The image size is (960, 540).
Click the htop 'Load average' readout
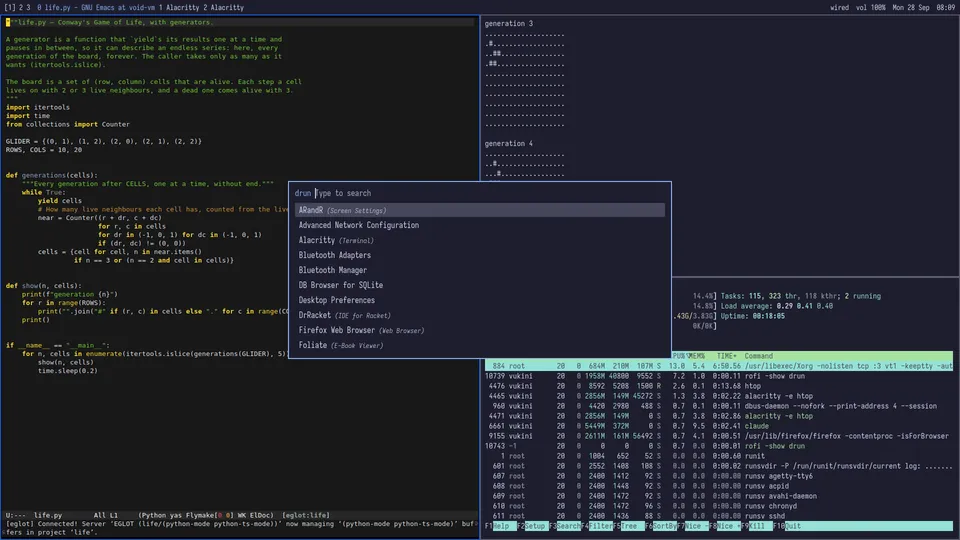[x=776, y=306]
